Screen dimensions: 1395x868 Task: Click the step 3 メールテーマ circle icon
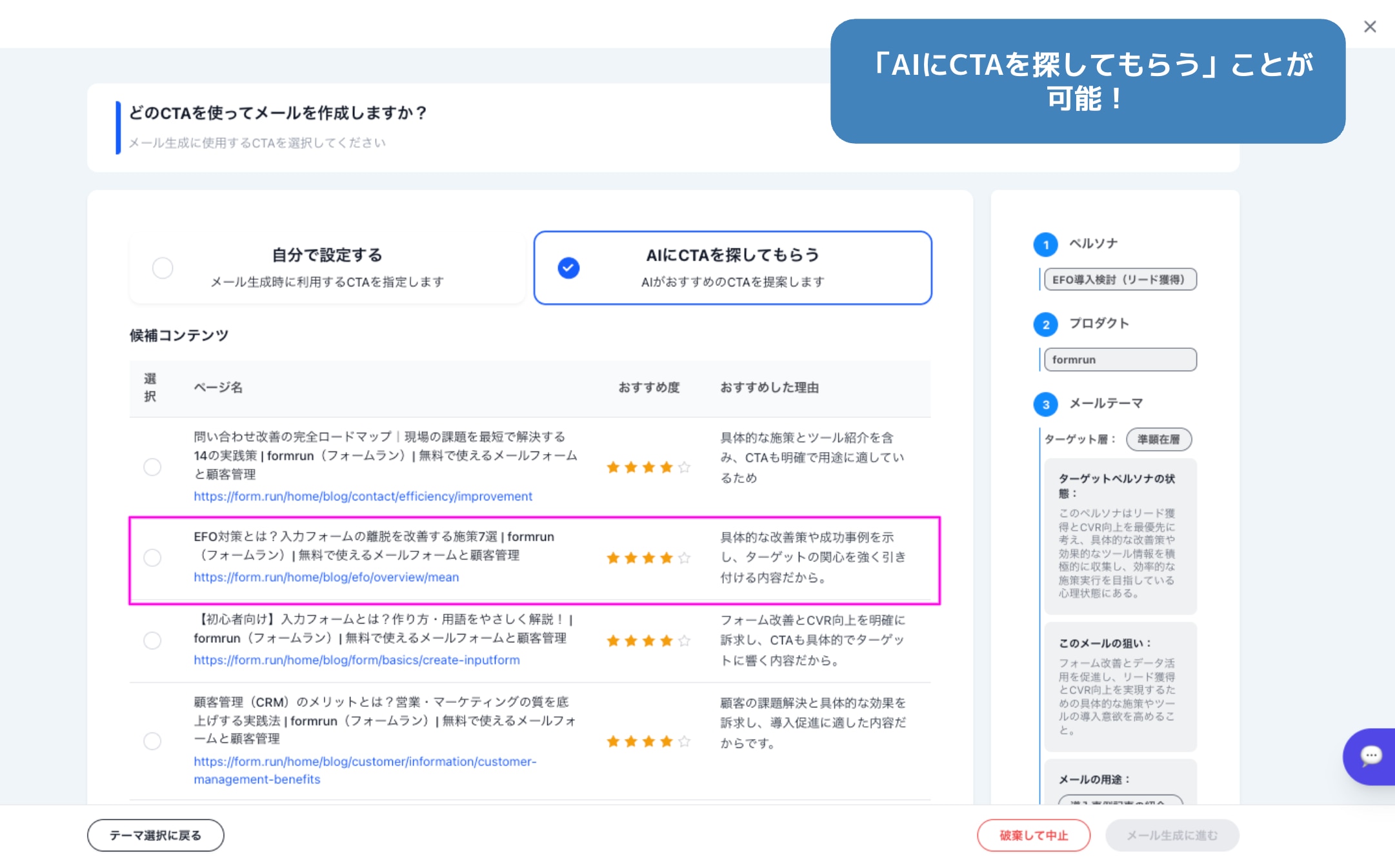click(1045, 404)
